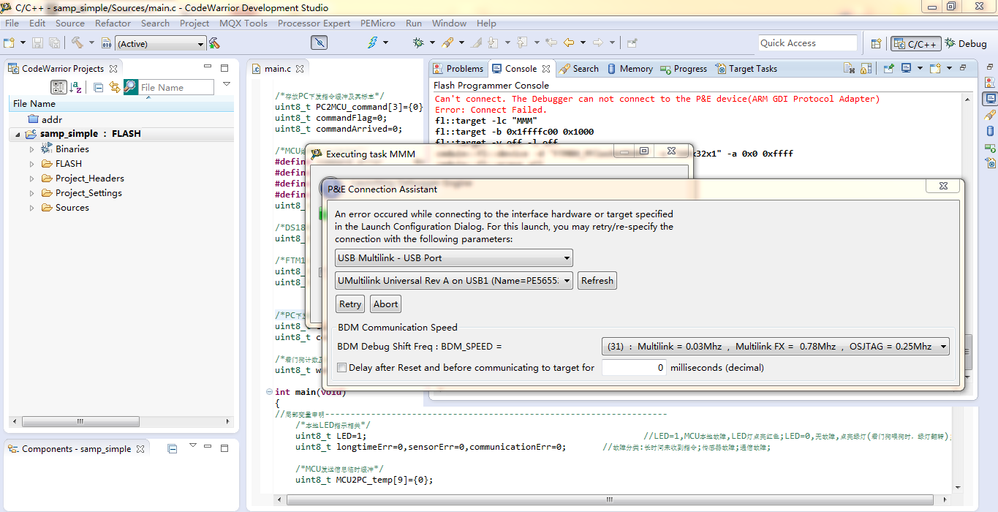Expand the Project_Settings folder node
The height and width of the screenshot is (512, 998).
pyautogui.click(x=32, y=193)
